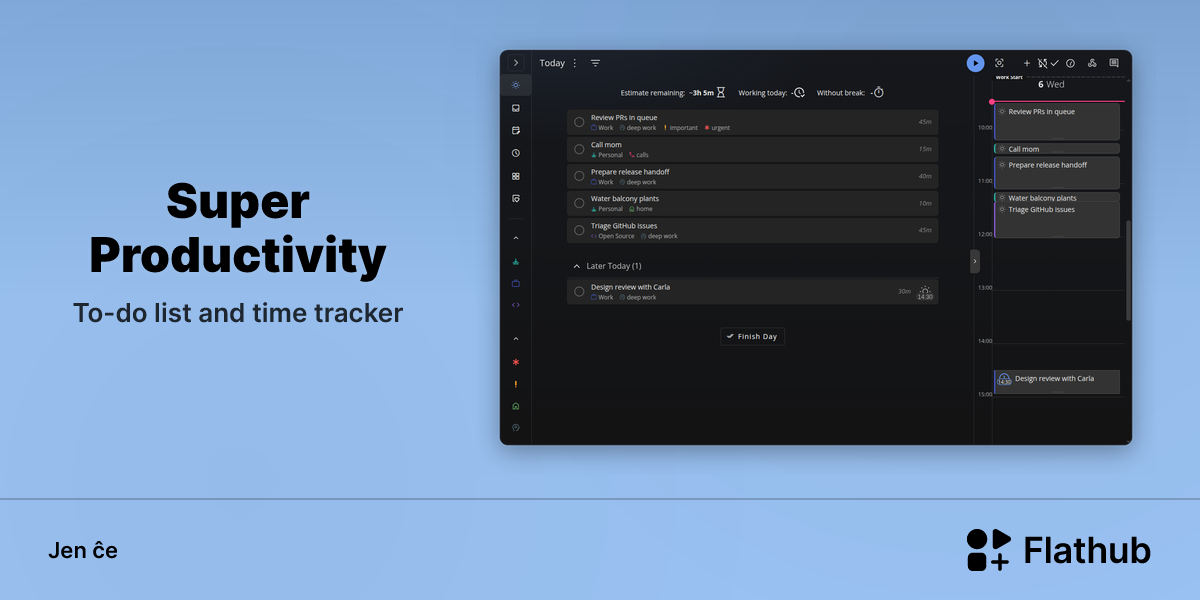Select the important exclamation tag in sidebar
This screenshot has height=600, width=1200.
pyautogui.click(x=516, y=384)
